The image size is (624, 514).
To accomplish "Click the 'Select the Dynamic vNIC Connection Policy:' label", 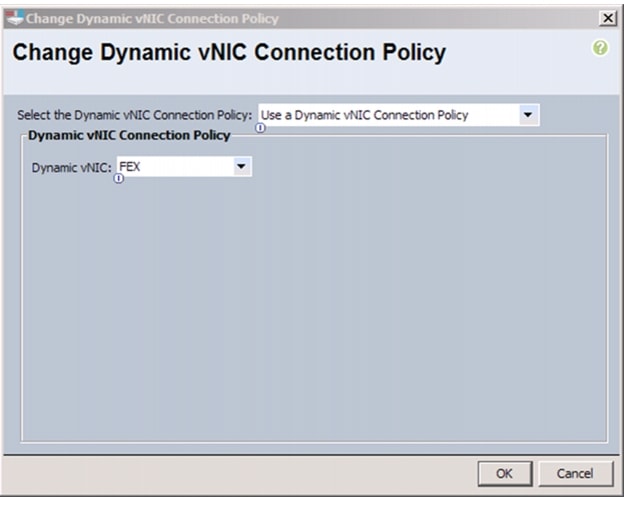I will [x=134, y=115].
